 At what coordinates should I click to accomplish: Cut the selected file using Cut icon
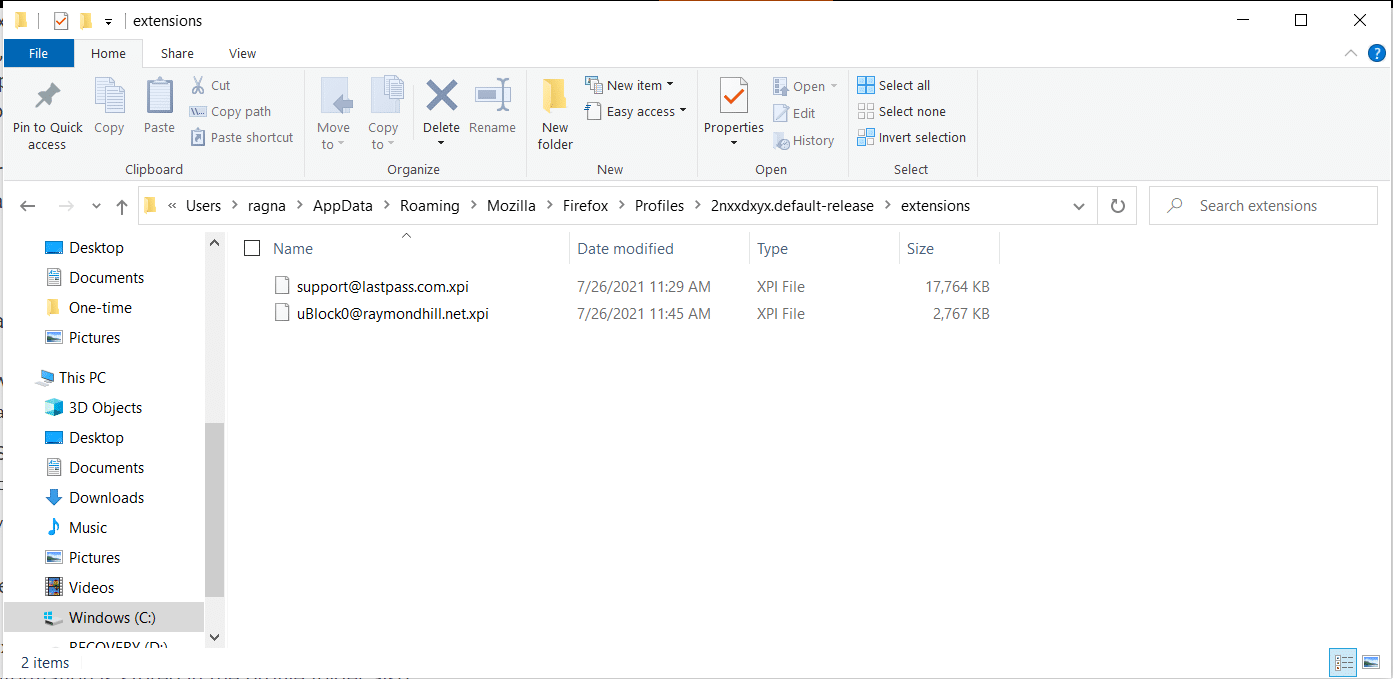point(211,85)
